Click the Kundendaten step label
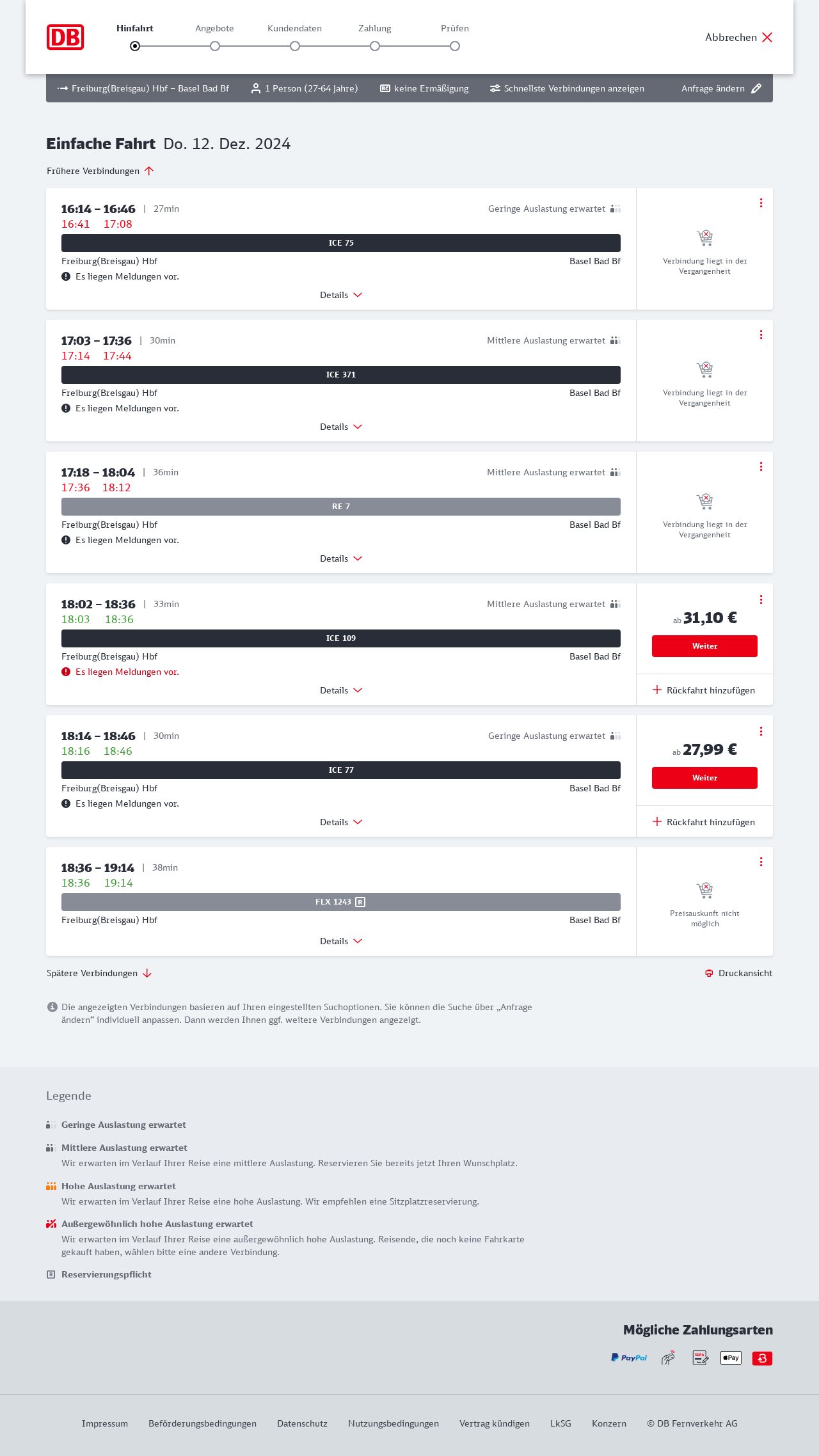The width and height of the screenshot is (819, 1456). [x=294, y=28]
